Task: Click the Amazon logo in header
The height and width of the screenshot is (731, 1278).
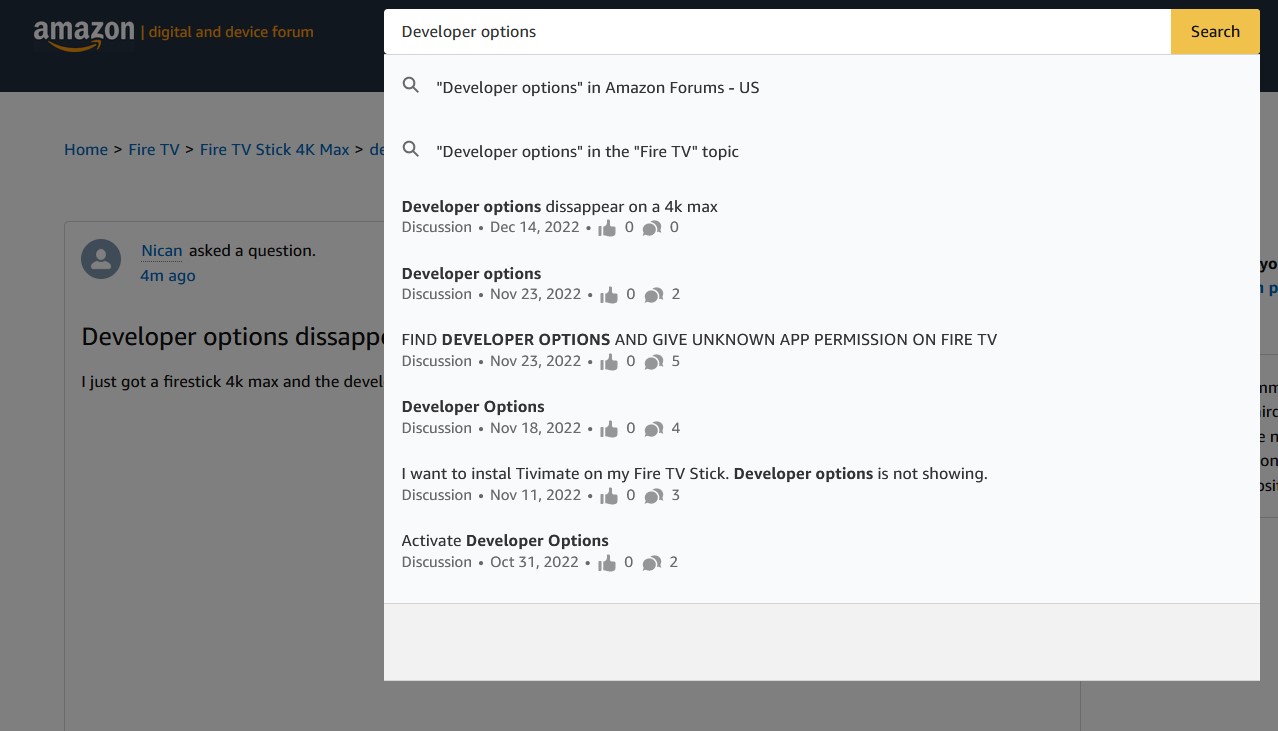Action: tap(84, 33)
